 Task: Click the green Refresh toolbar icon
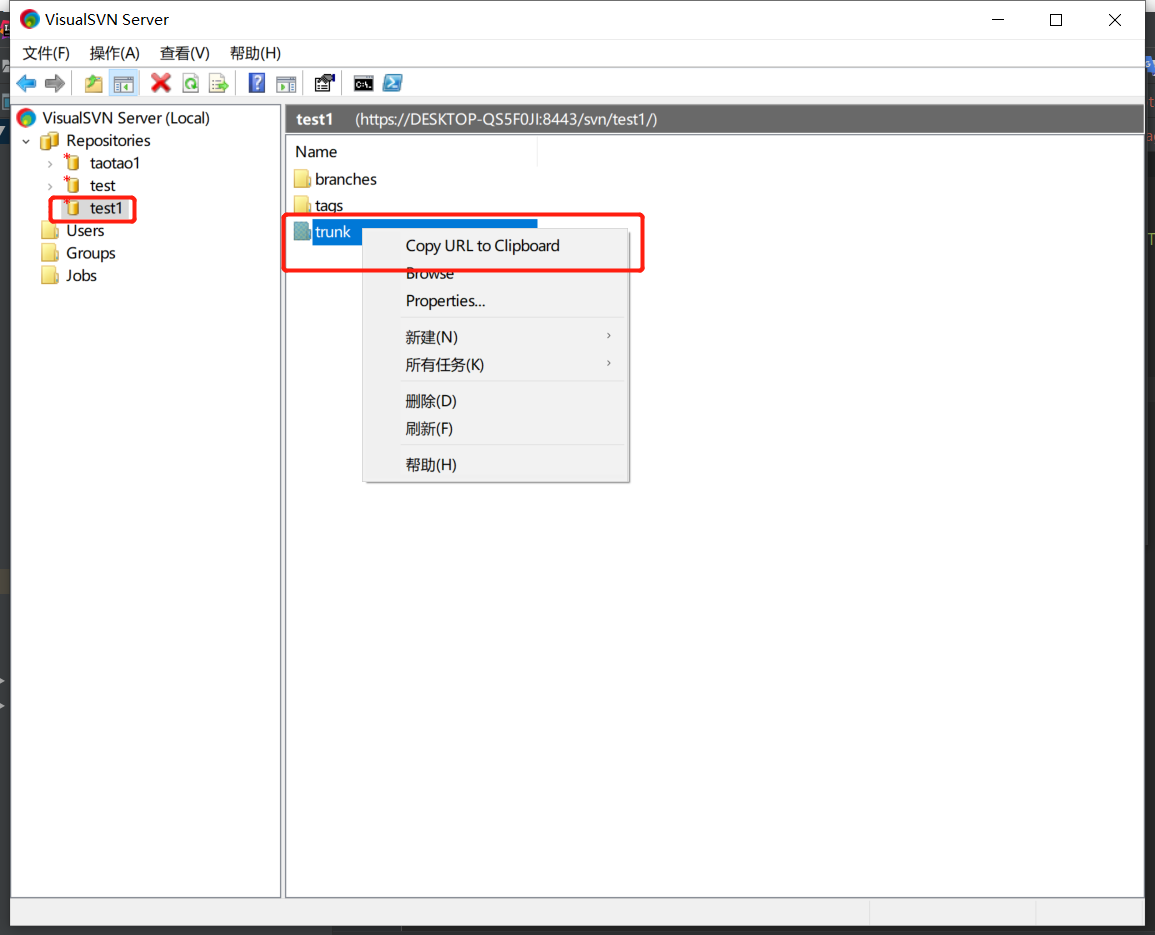190,83
